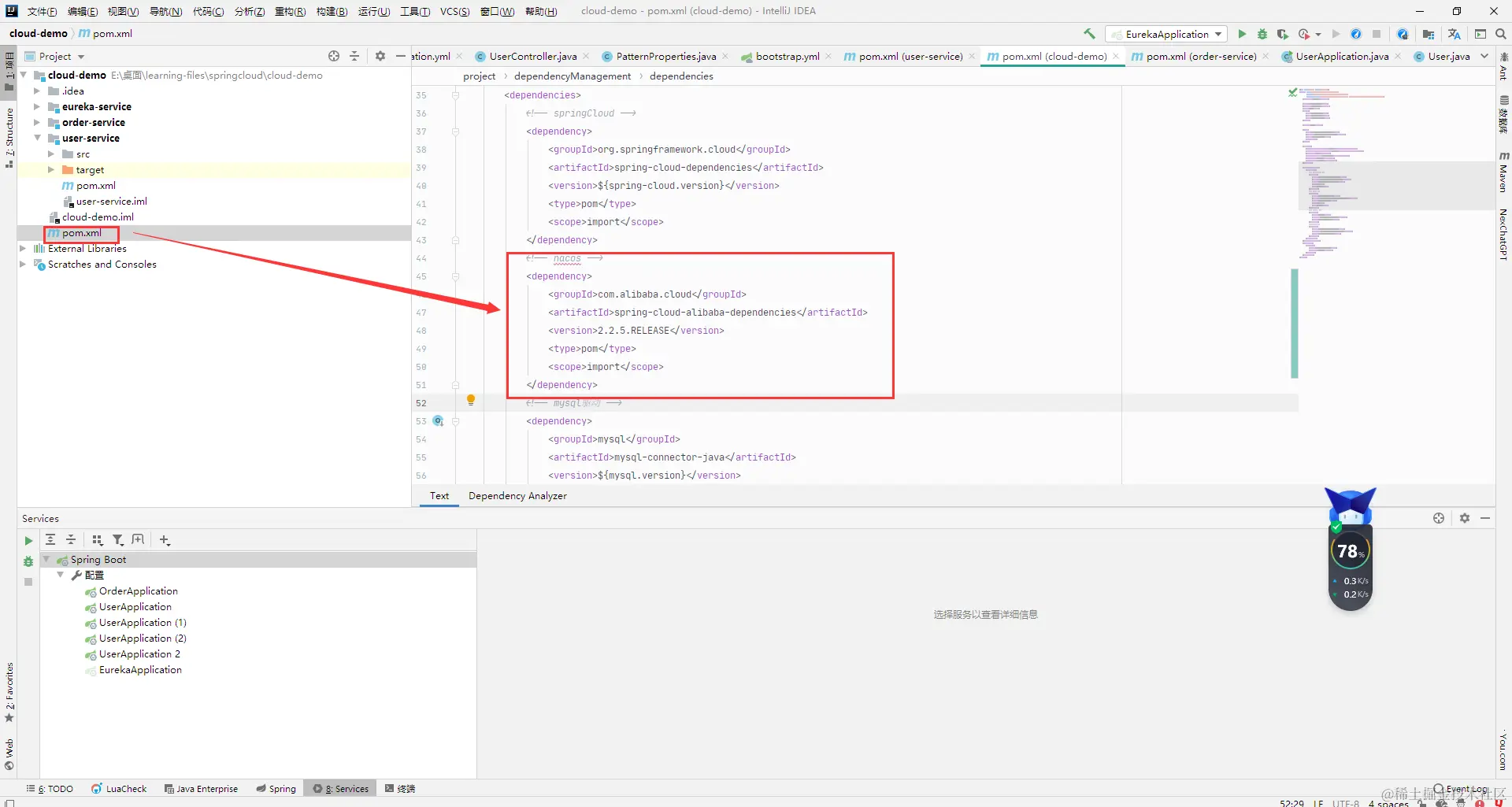Open Project panel settings gear
1512x807 pixels.
[380, 56]
